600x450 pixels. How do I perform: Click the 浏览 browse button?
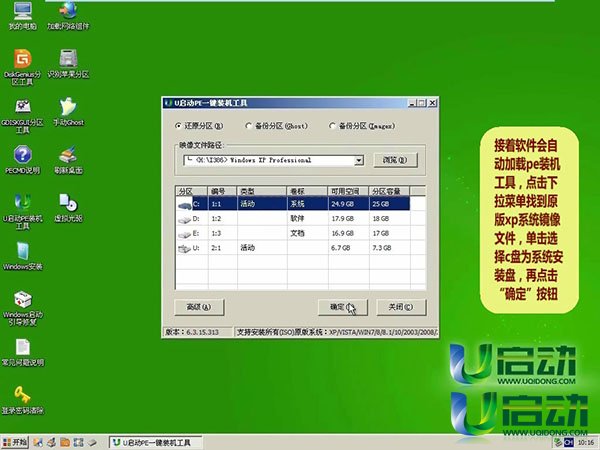click(x=395, y=160)
